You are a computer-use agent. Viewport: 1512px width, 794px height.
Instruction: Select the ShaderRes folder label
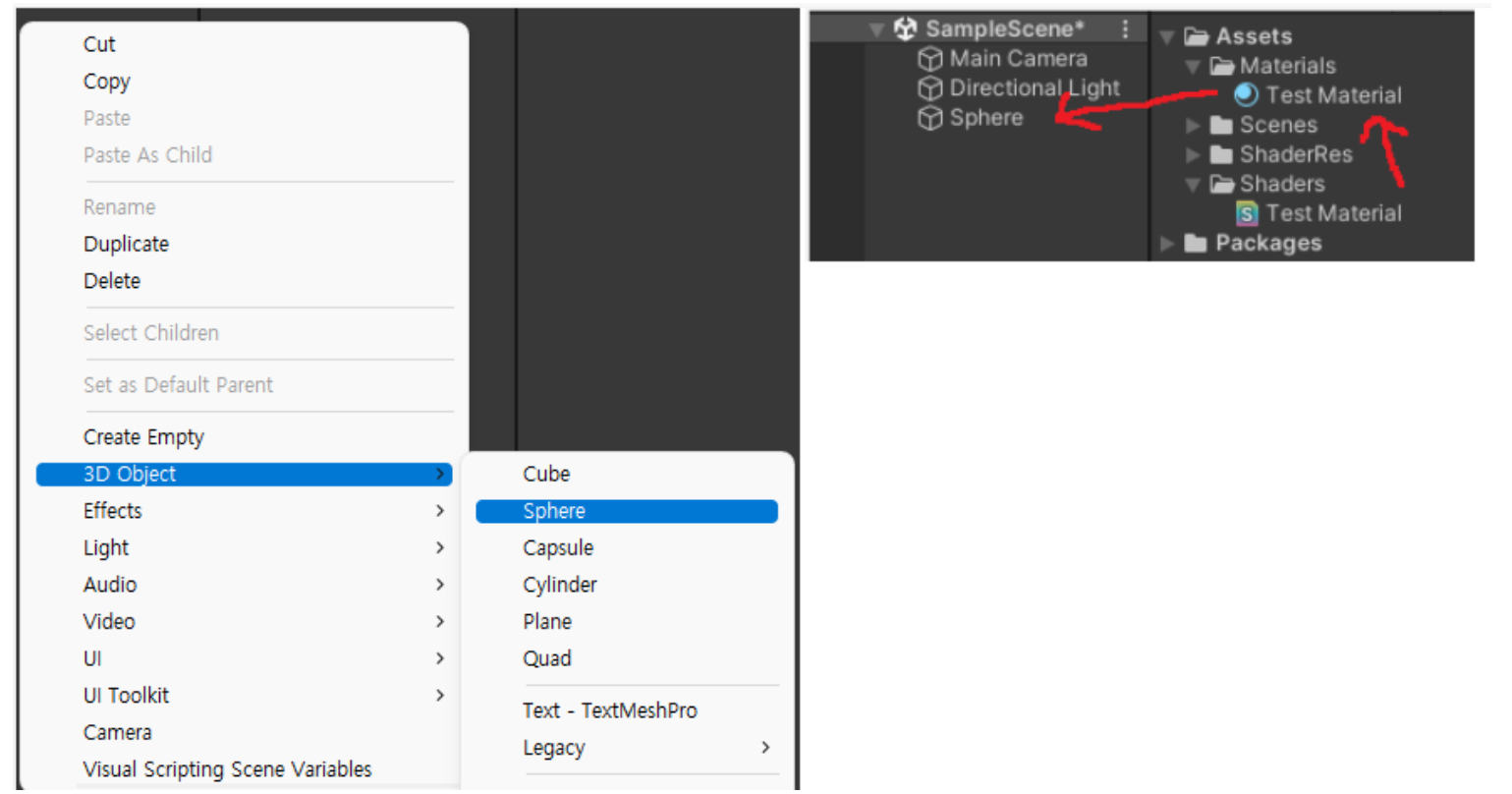(1296, 154)
